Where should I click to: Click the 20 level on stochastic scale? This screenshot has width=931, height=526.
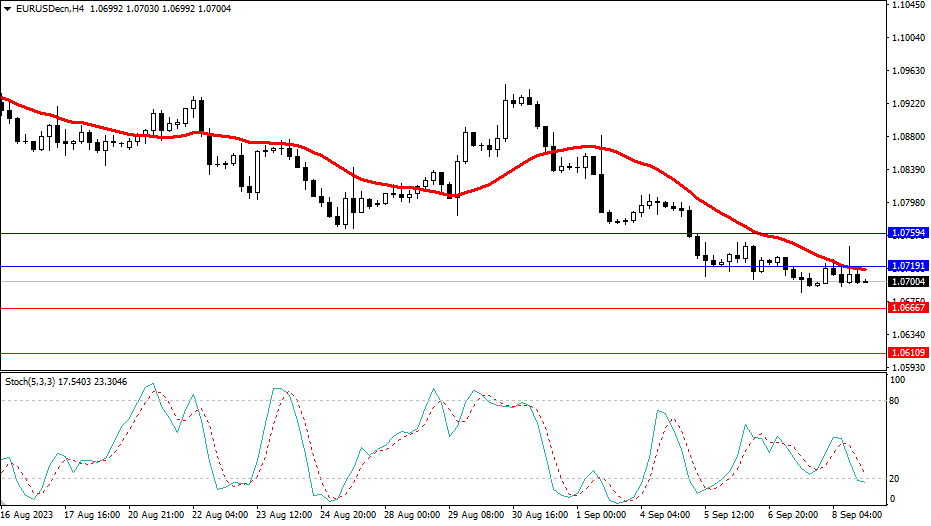(x=897, y=478)
